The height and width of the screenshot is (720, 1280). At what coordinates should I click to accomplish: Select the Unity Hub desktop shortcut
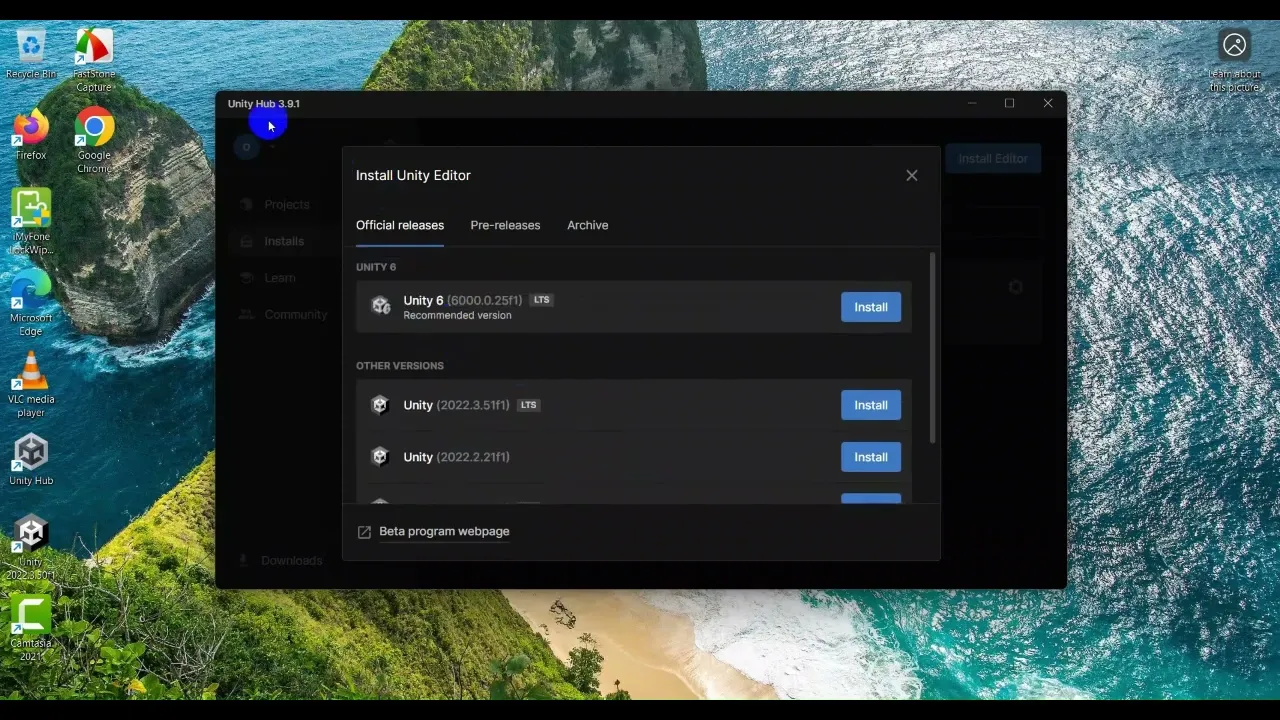pyautogui.click(x=31, y=459)
